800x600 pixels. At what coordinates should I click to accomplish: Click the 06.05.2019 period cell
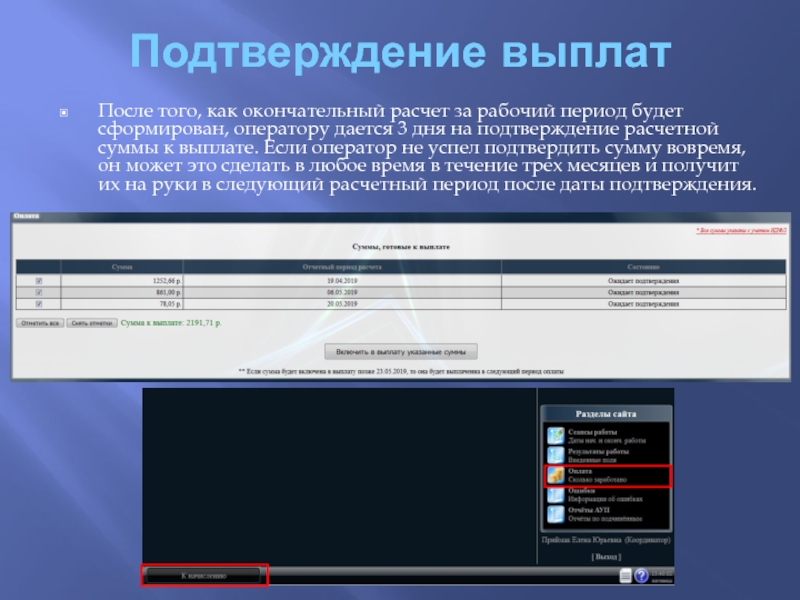coord(342,292)
